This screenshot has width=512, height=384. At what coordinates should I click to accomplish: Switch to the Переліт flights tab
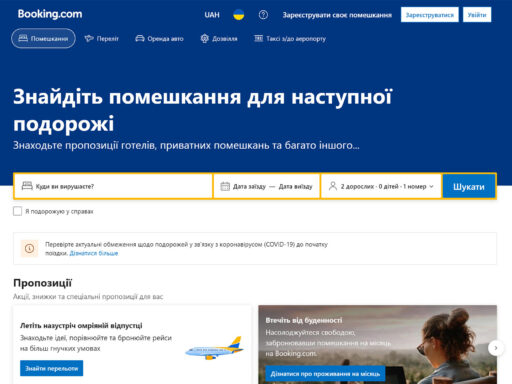(x=102, y=39)
